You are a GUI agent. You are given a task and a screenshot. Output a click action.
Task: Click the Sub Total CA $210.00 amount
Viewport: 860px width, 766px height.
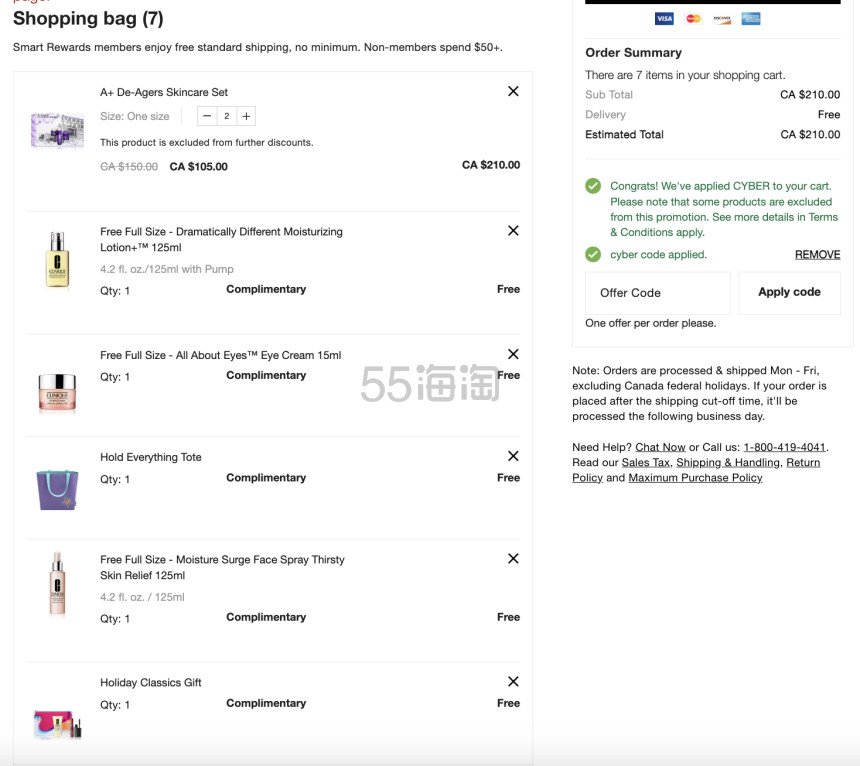(x=810, y=95)
